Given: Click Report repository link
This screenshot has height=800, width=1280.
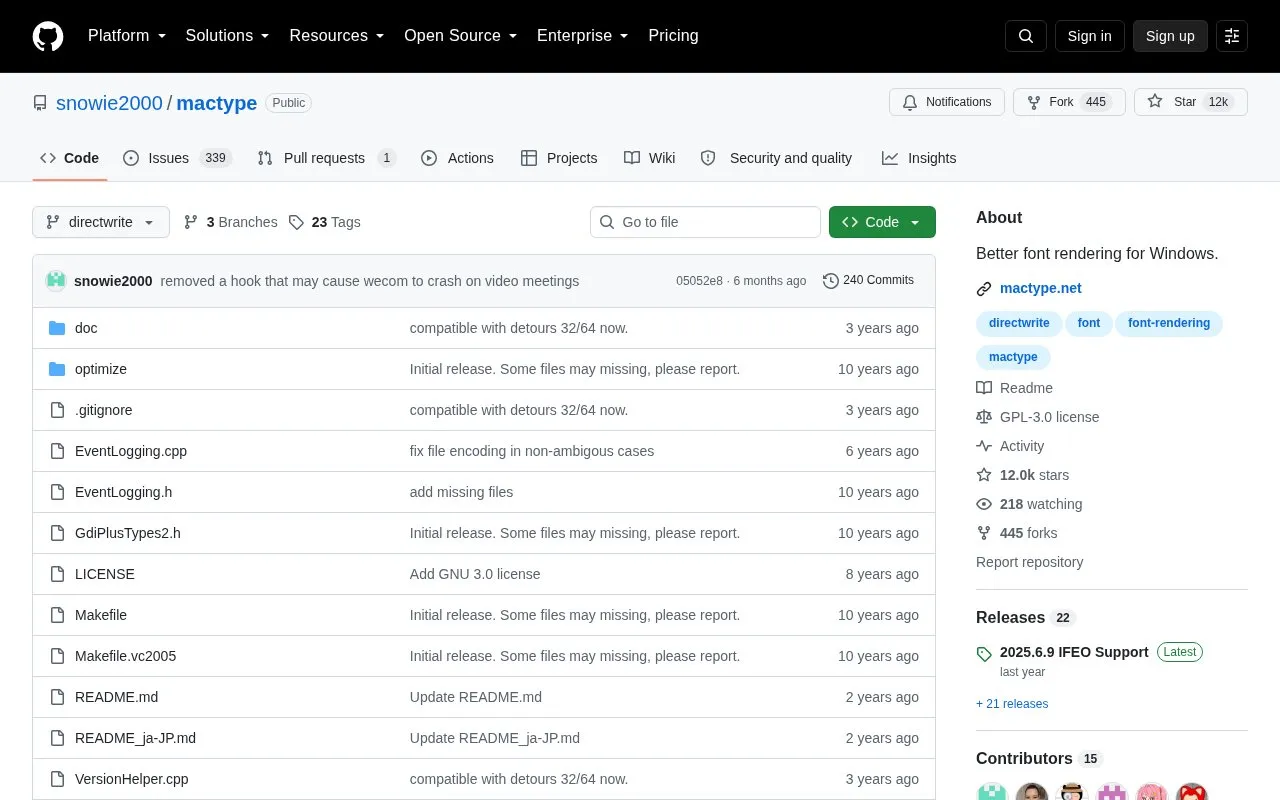Looking at the screenshot, I should [x=1029, y=562].
